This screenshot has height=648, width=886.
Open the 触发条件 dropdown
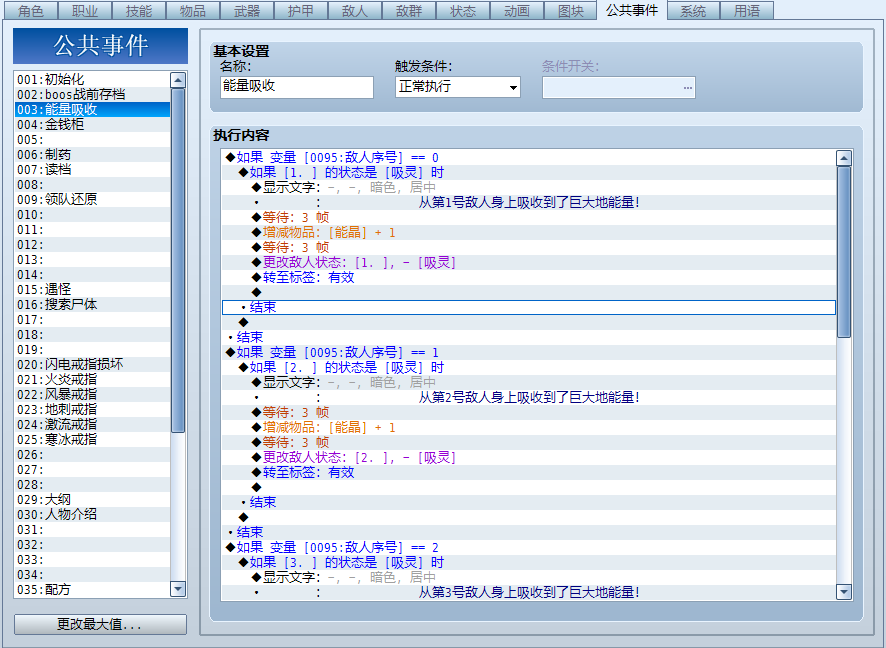[458, 87]
